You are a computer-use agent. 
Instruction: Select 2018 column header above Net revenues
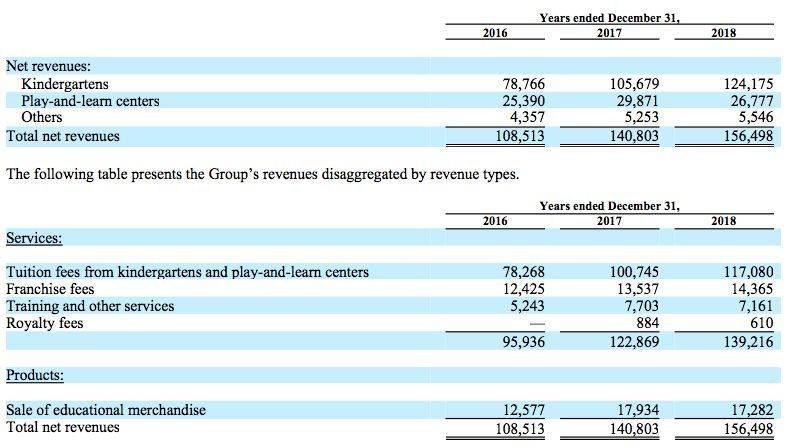[724, 33]
